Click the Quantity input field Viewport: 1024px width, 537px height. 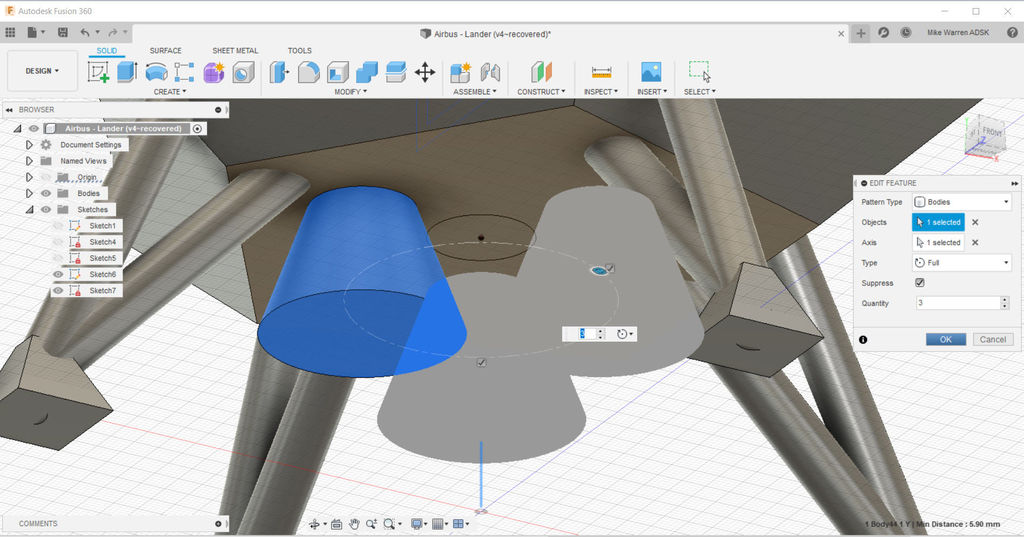pos(955,303)
